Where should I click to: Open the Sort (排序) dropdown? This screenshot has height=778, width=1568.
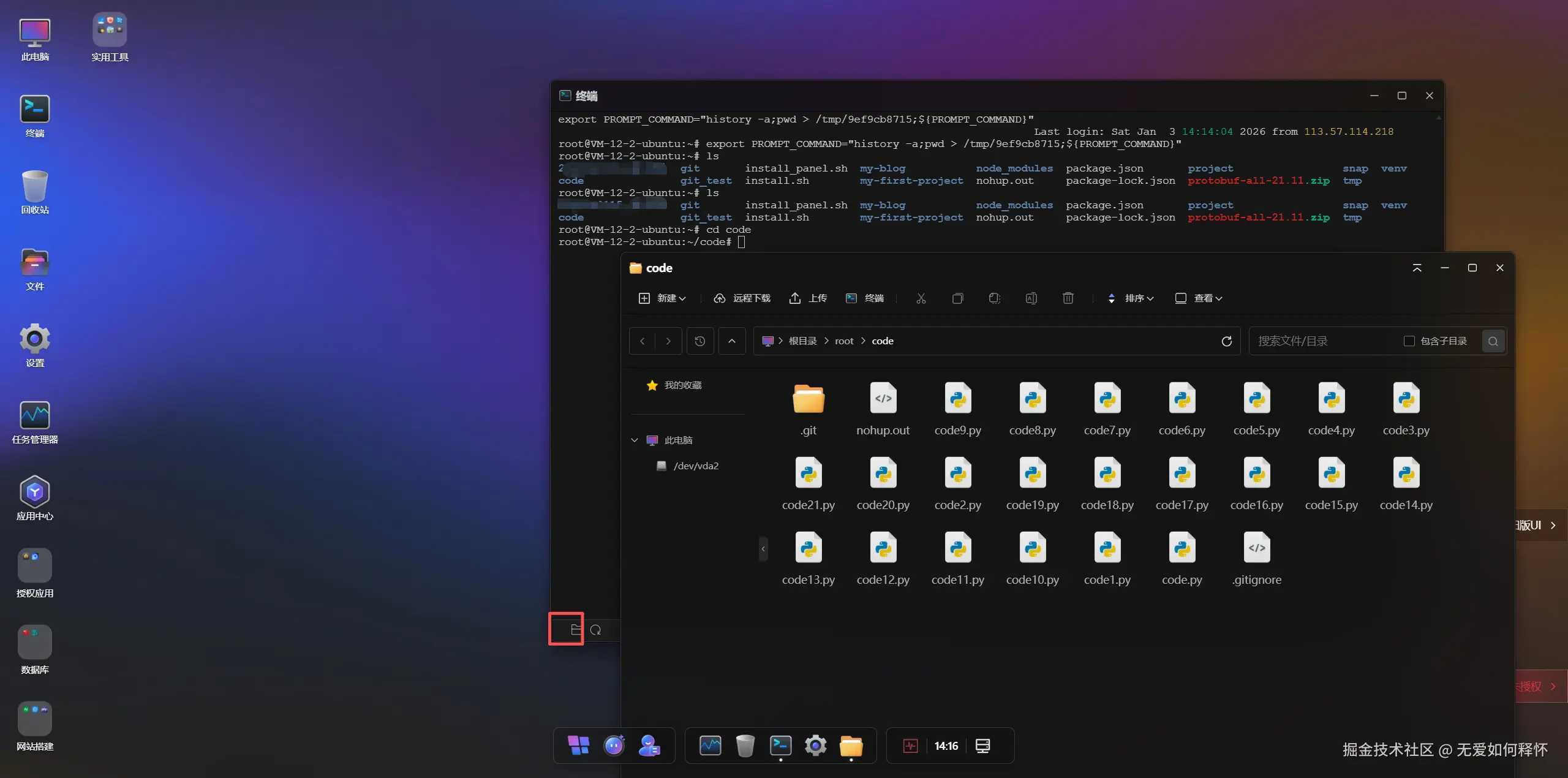(x=1131, y=298)
